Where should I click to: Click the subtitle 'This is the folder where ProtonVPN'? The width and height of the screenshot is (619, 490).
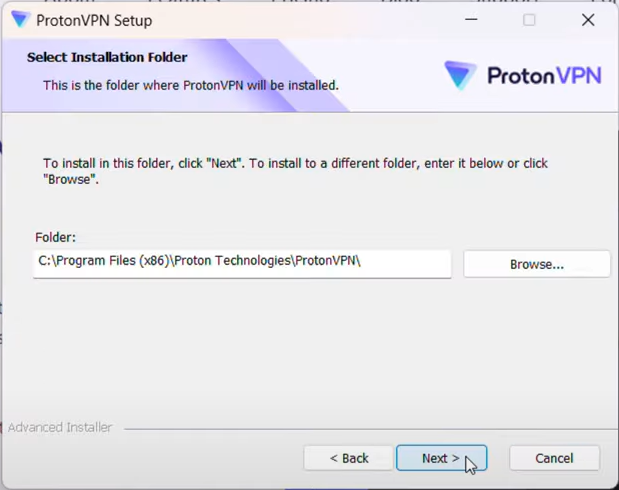(143, 85)
